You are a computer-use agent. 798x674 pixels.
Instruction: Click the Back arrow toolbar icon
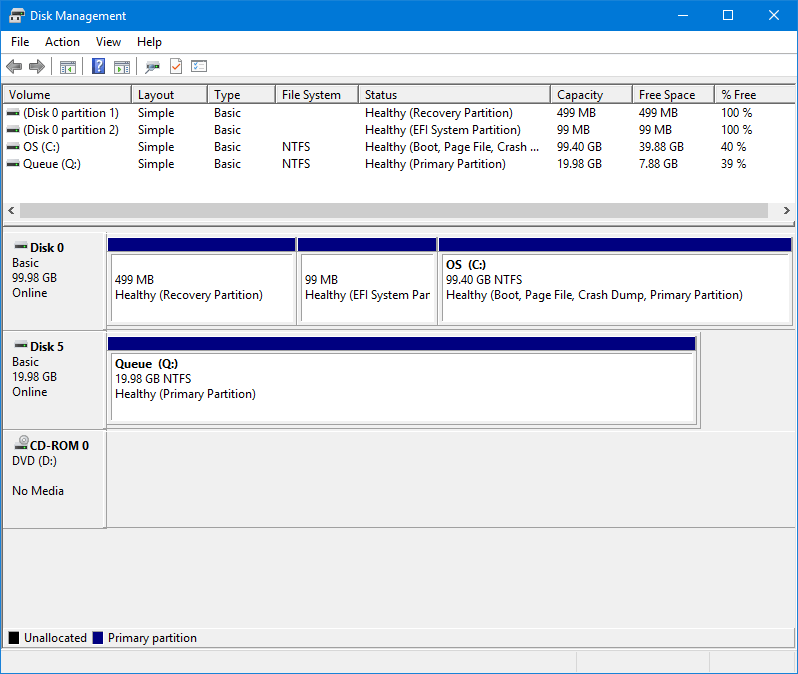(x=14, y=67)
